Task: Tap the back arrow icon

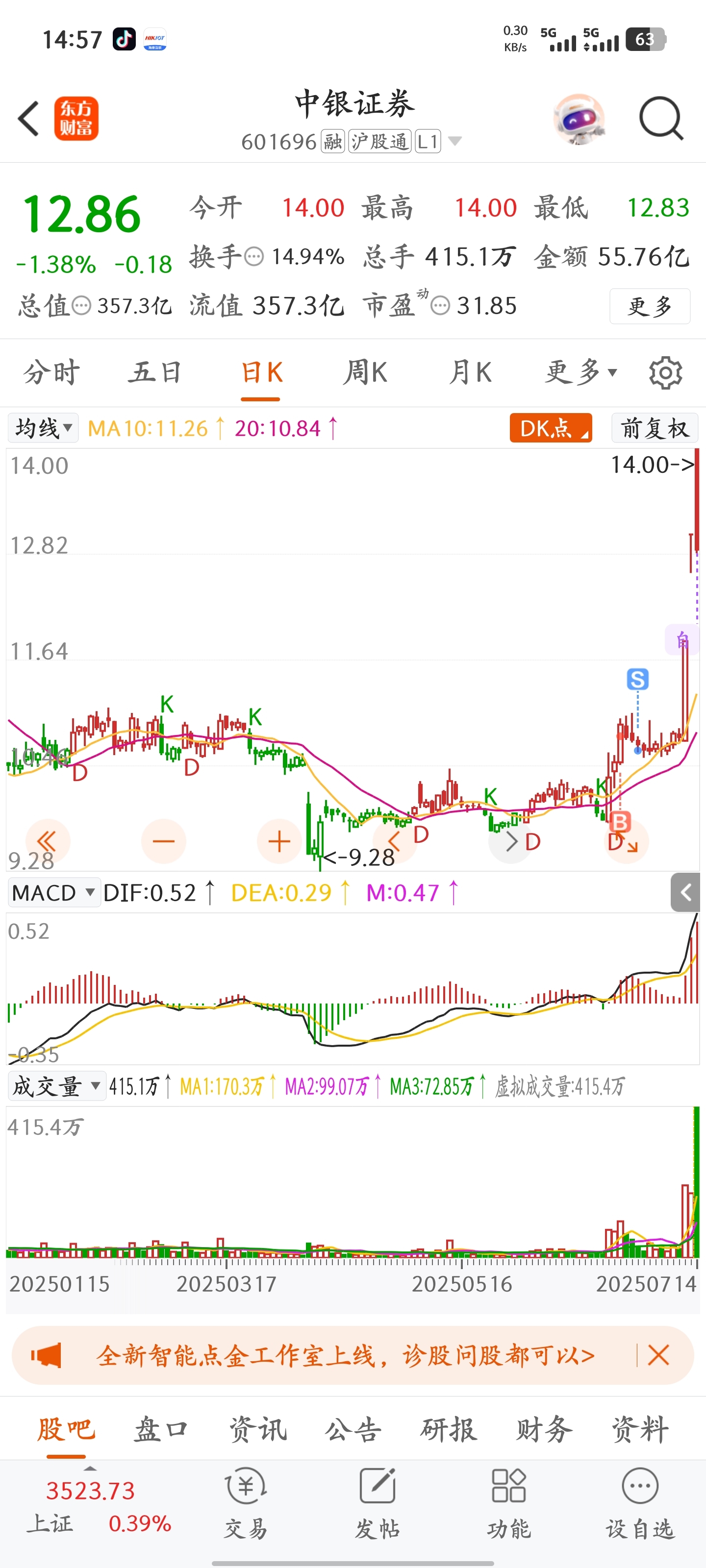Action: click(28, 118)
